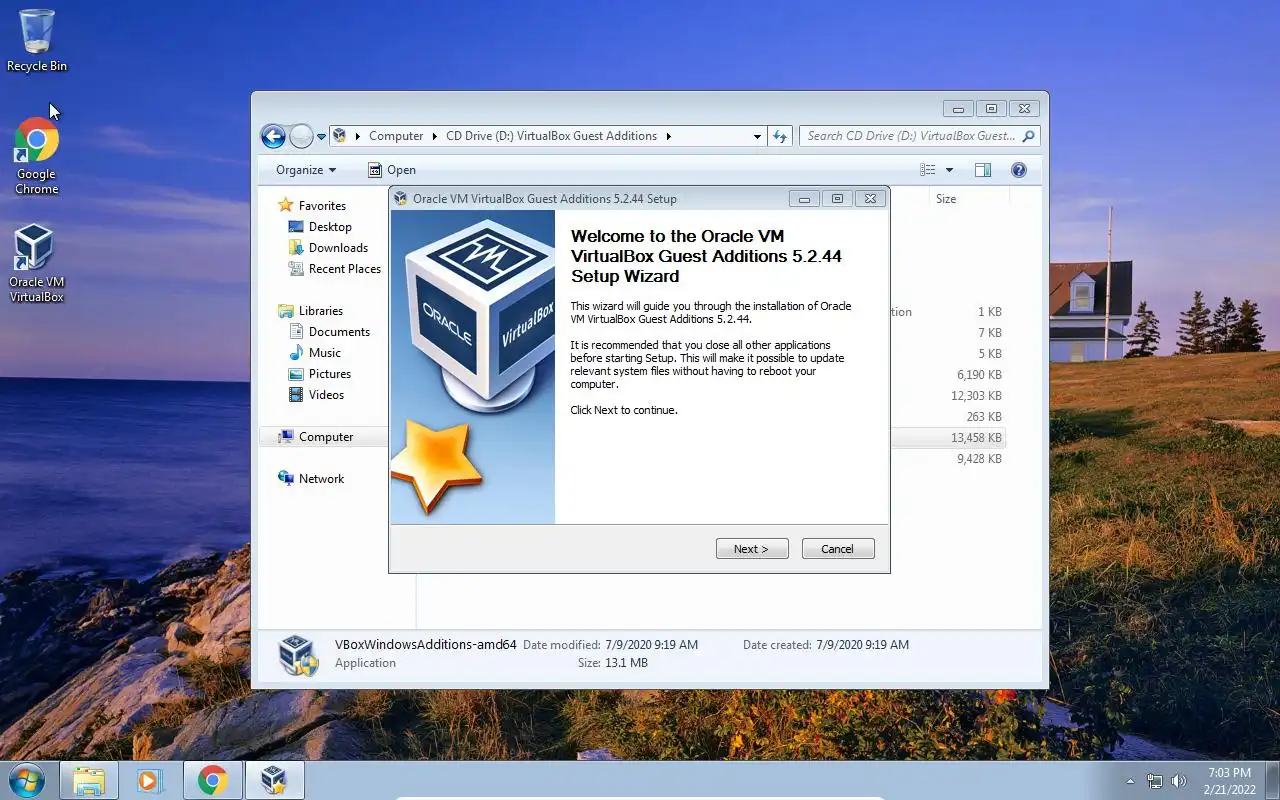This screenshot has width=1280, height=800.
Task: Click setup dialog title bar icon
Action: click(401, 199)
